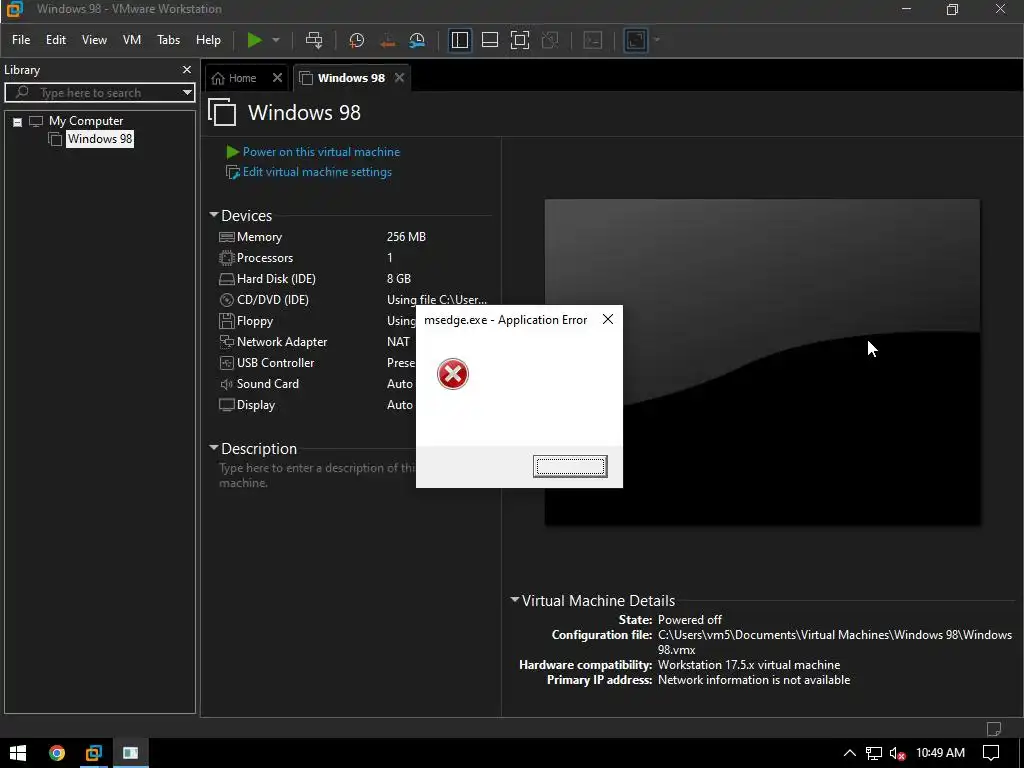Select My Computer in the library tree
This screenshot has width=1024, height=768.
pos(86,121)
